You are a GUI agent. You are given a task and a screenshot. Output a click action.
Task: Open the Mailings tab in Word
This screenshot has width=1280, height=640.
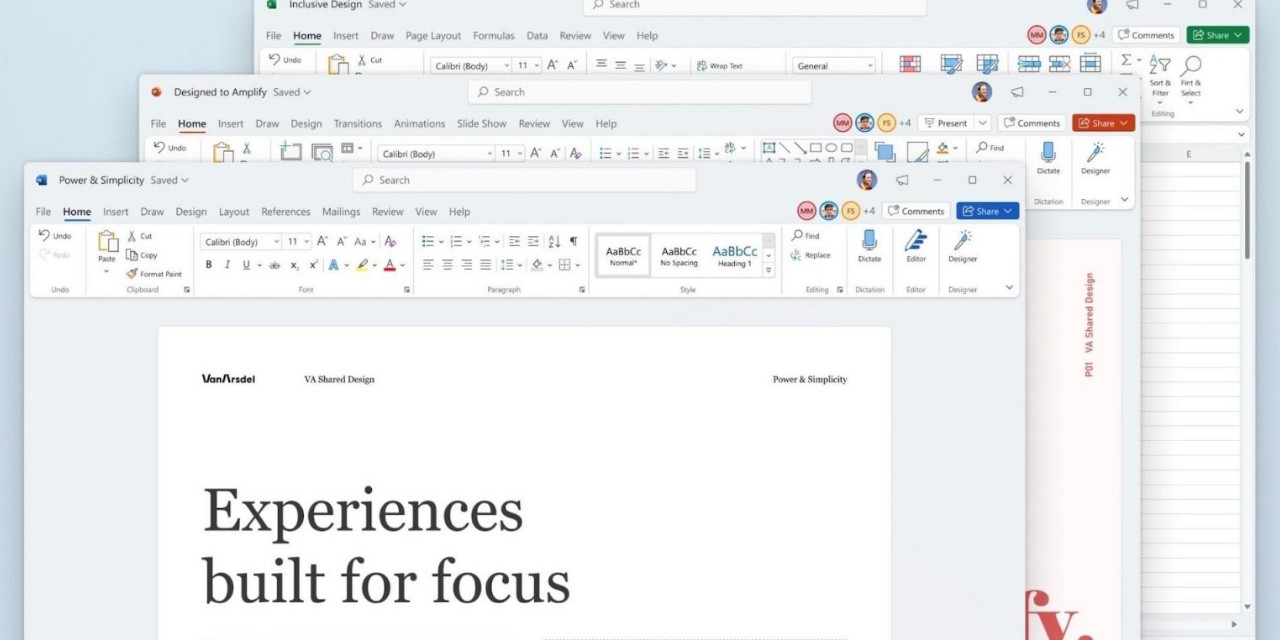pos(341,212)
